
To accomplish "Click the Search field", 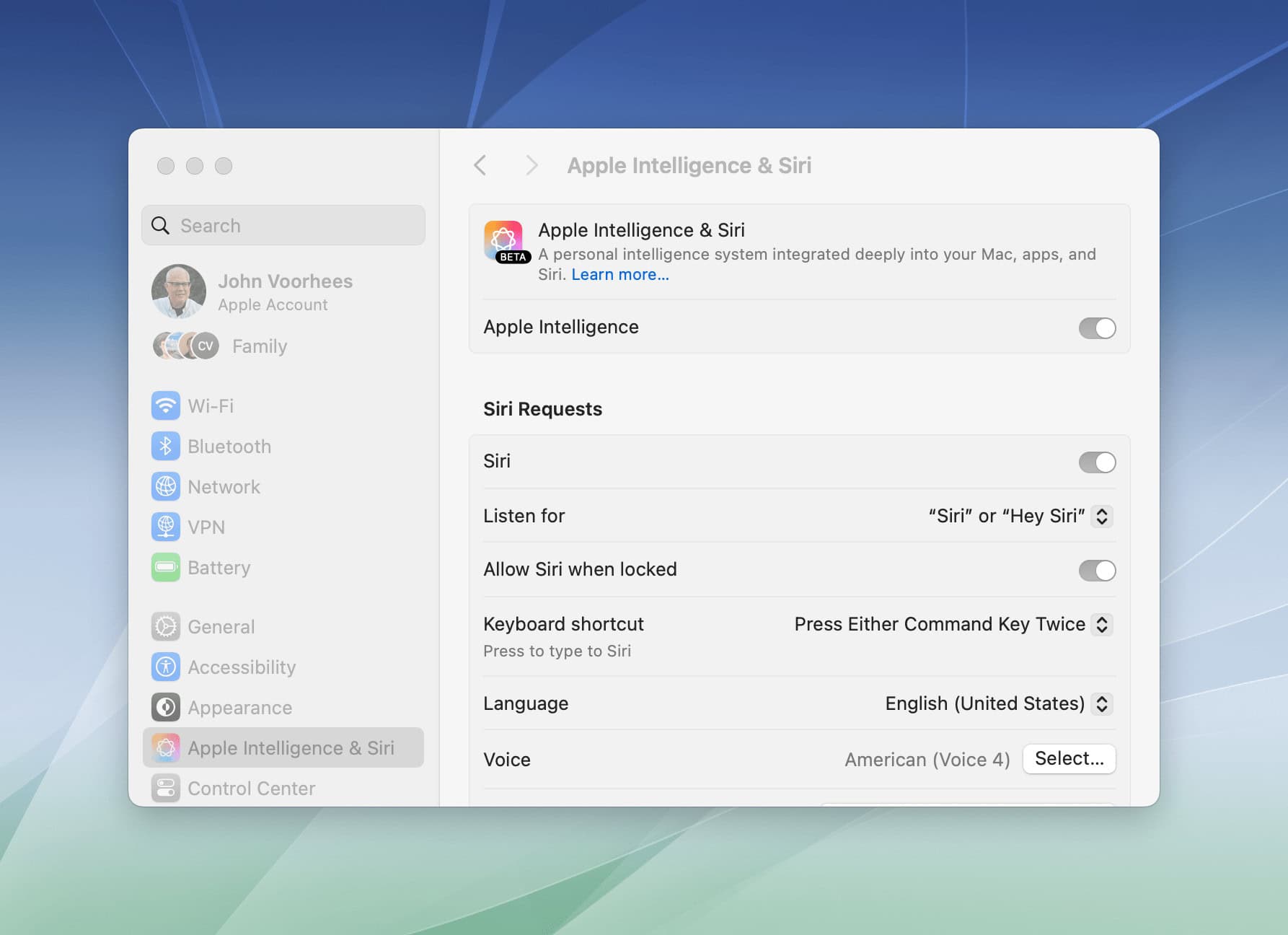I will [283, 225].
